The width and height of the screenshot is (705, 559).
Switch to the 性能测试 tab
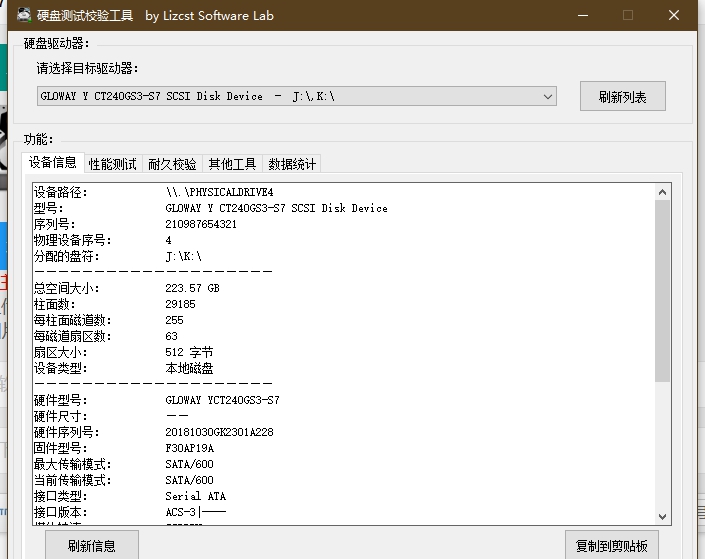113,164
